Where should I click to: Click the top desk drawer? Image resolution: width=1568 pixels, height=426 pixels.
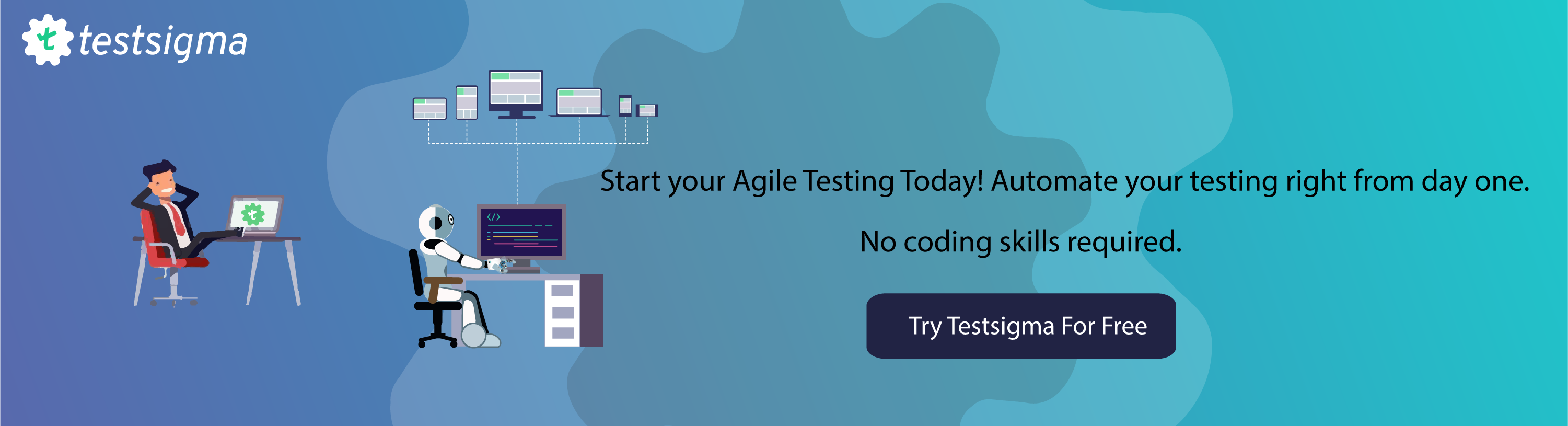coord(562,291)
